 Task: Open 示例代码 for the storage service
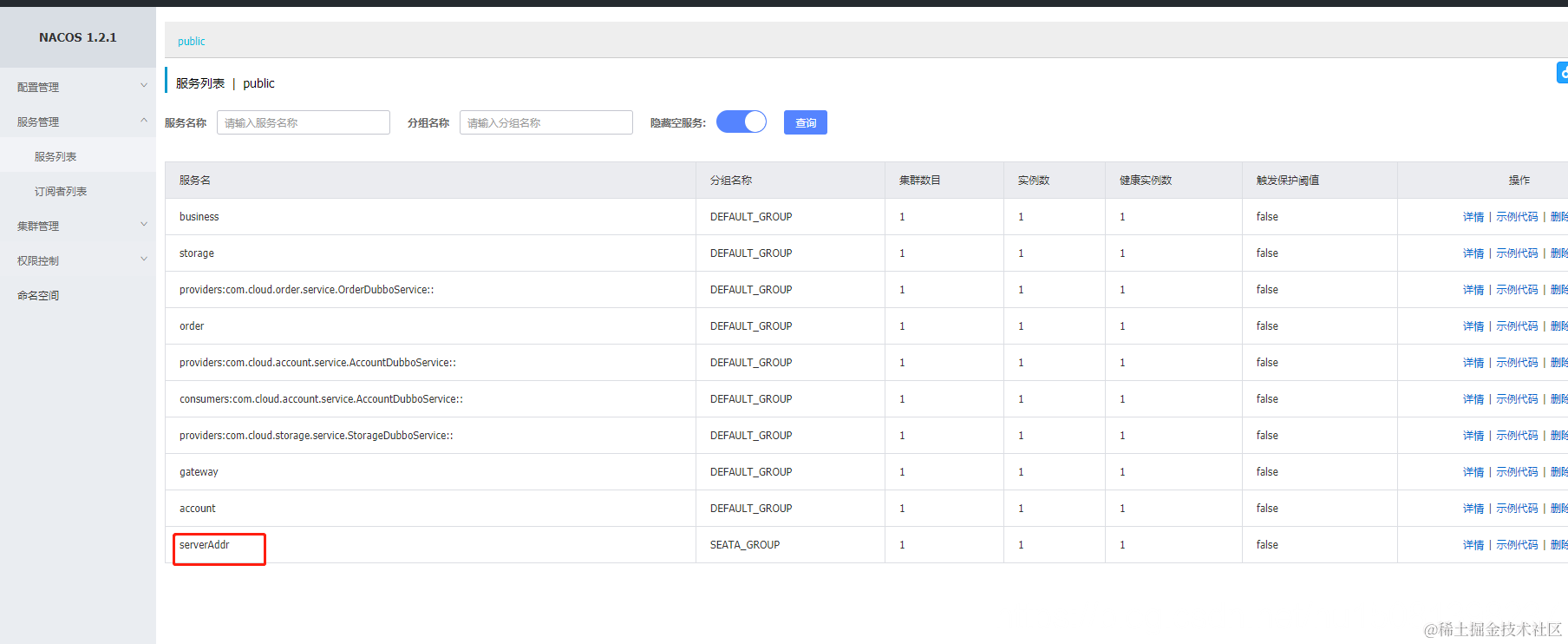[x=1517, y=253]
